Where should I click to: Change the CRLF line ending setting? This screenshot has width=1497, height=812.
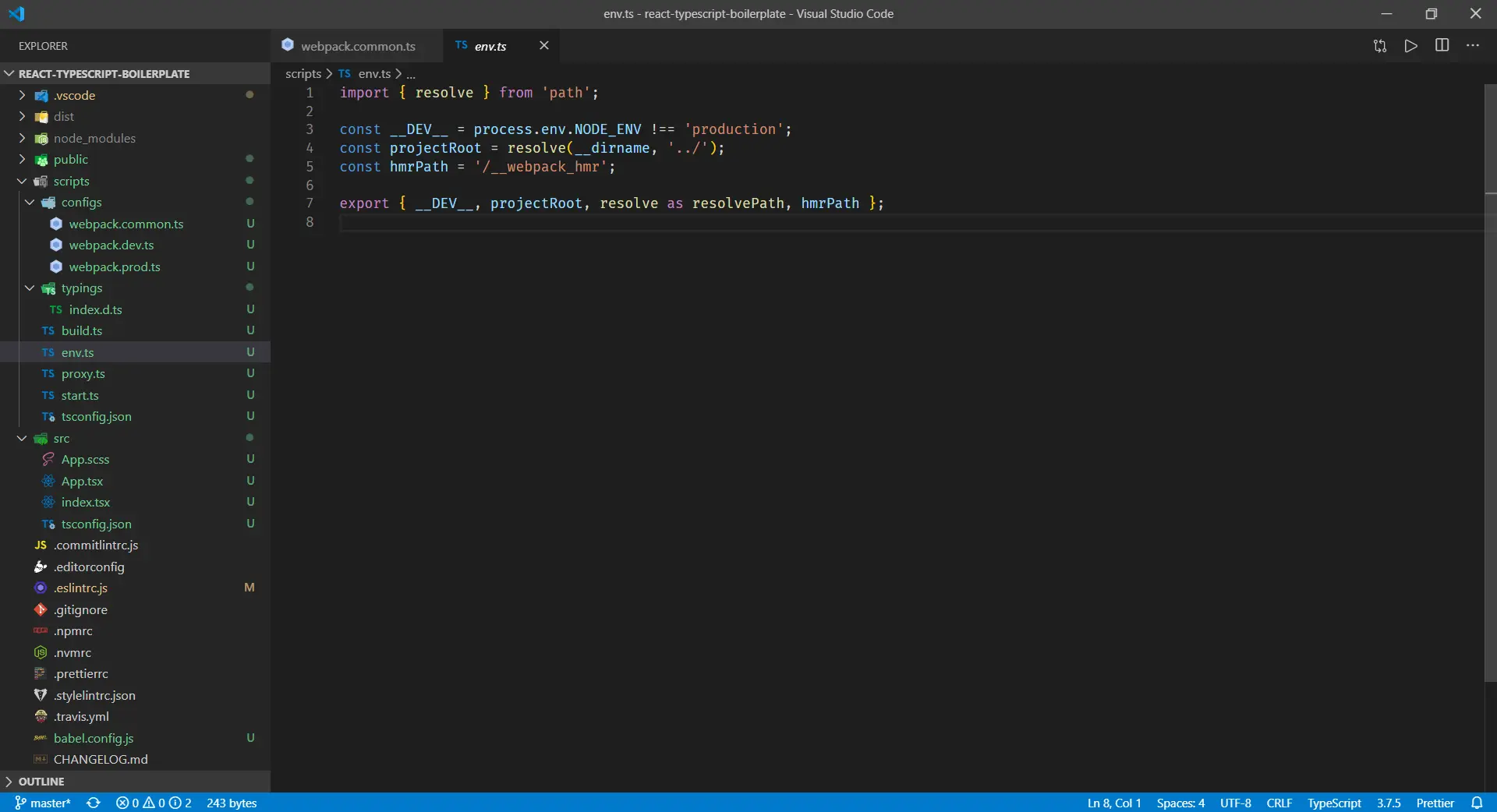point(1279,803)
